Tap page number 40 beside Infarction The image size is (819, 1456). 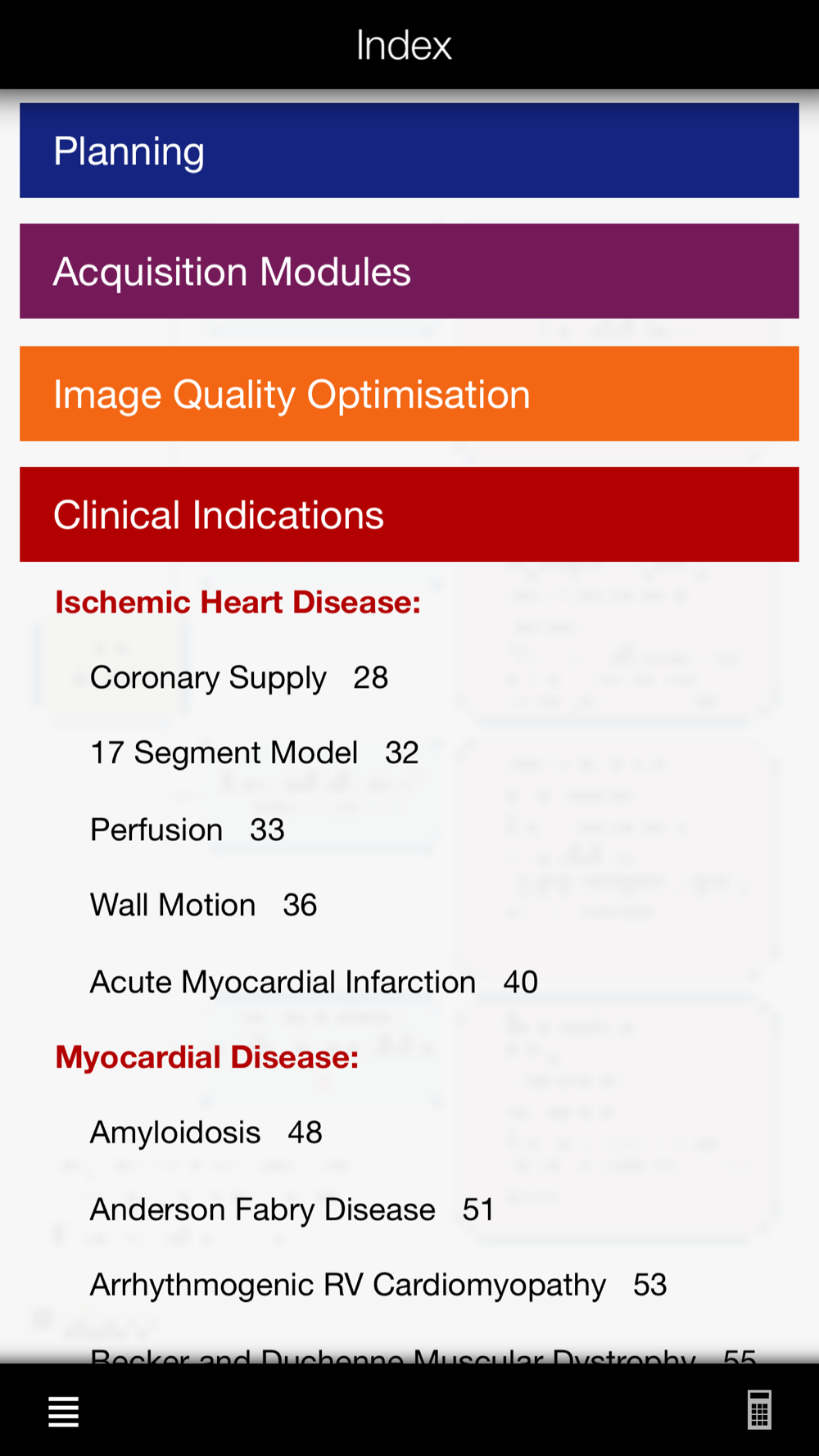point(521,982)
